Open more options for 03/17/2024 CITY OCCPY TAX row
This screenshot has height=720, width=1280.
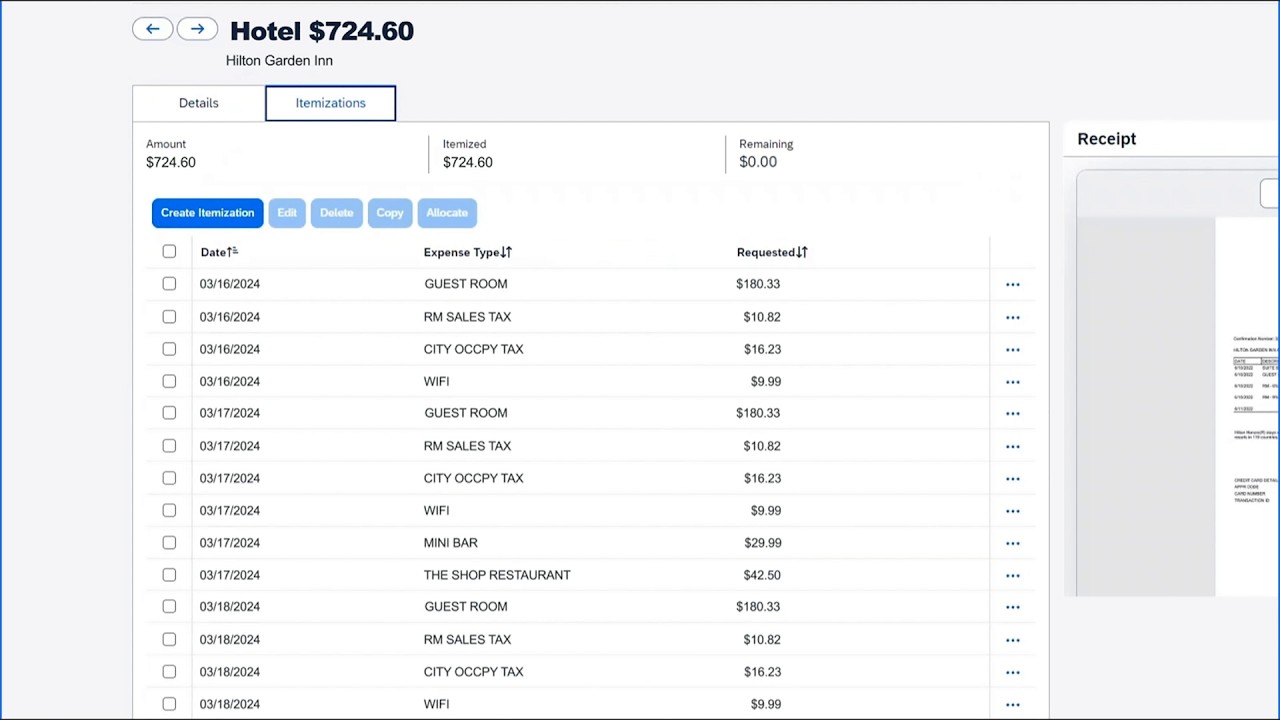1013,479
